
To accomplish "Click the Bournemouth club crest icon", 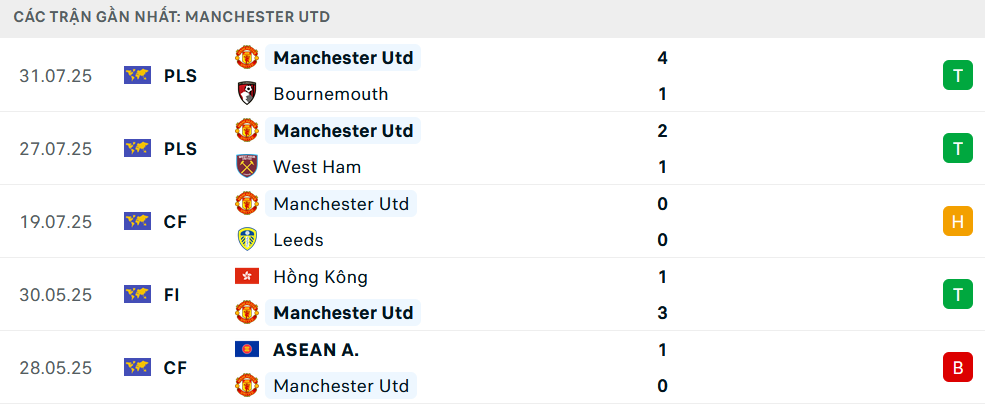I will (x=247, y=94).
